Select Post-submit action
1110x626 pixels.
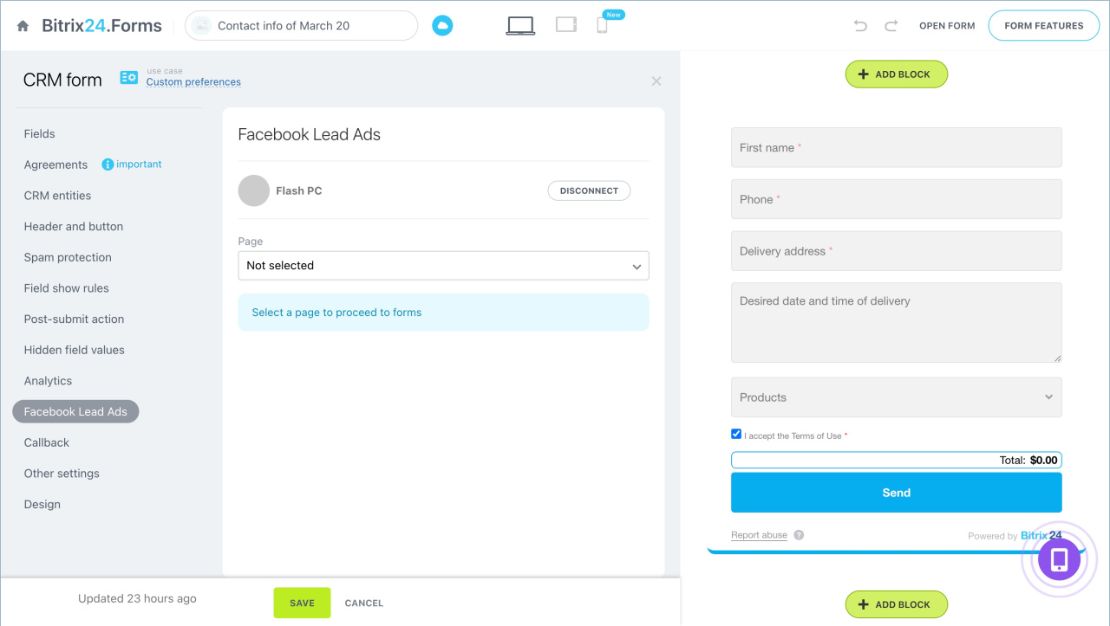click(x=74, y=319)
